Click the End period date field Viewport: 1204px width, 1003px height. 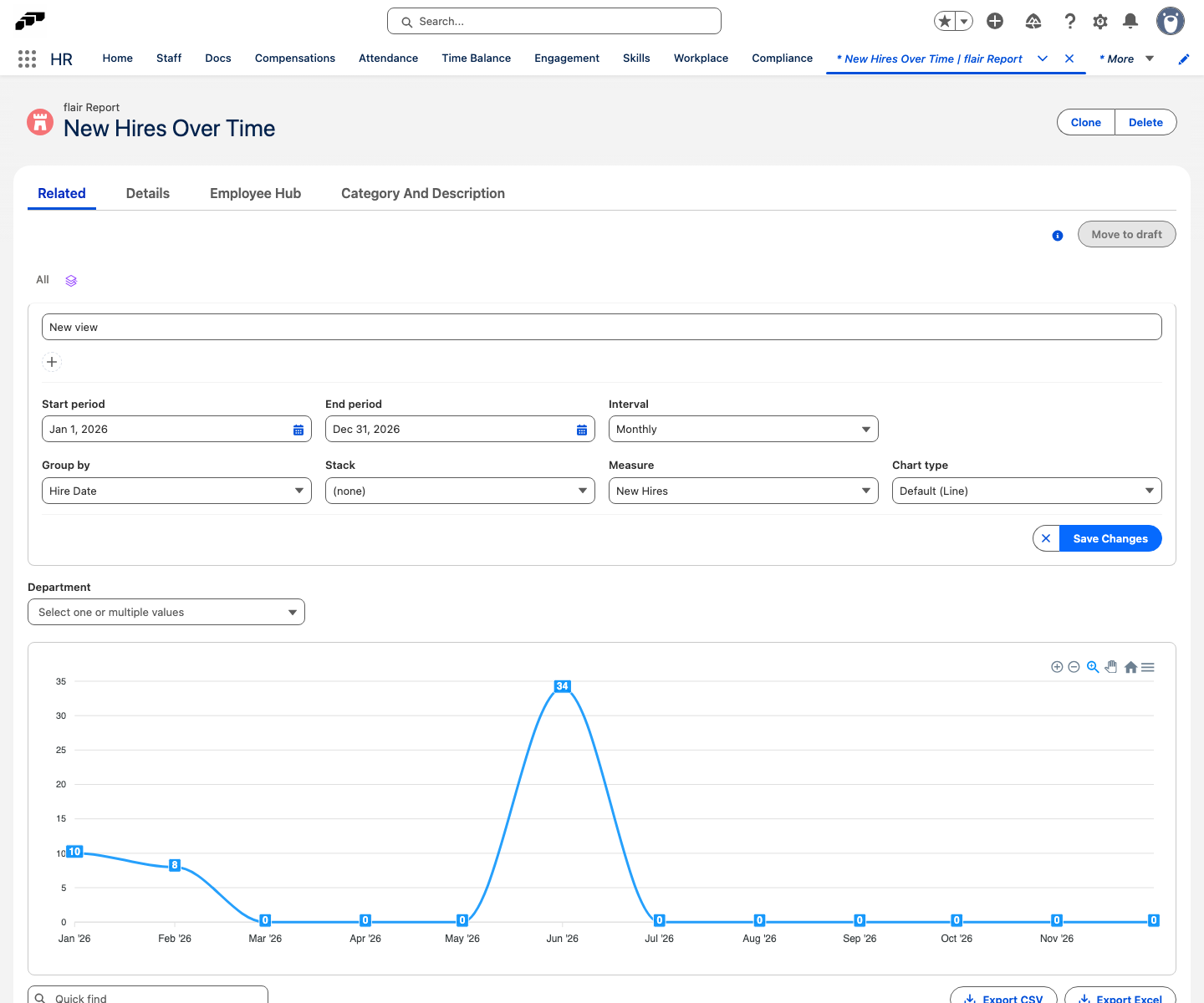coord(460,429)
